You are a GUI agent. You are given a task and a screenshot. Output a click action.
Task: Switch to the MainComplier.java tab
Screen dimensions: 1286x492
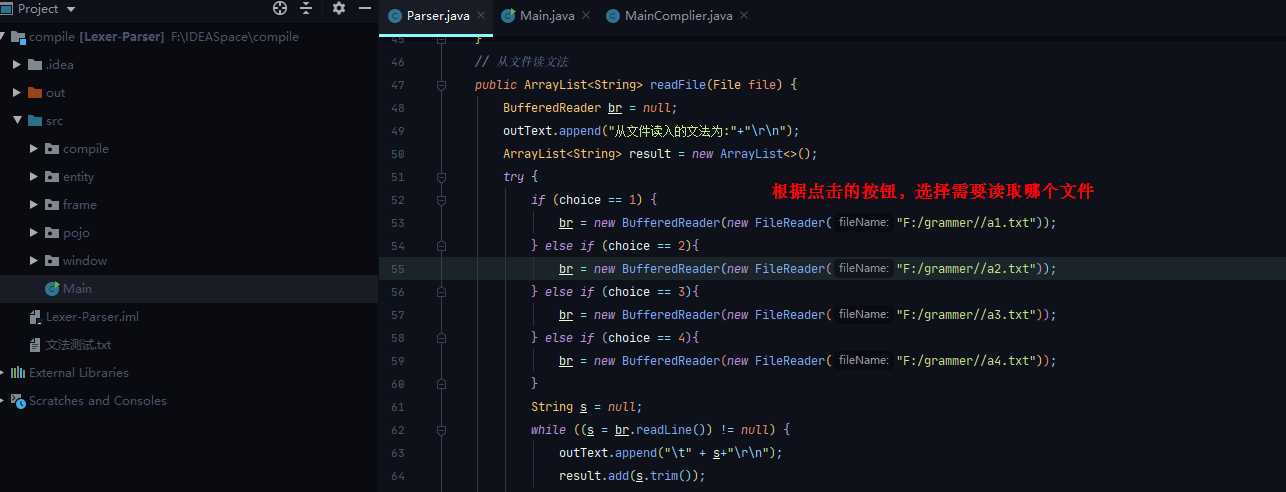click(x=677, y=16)
